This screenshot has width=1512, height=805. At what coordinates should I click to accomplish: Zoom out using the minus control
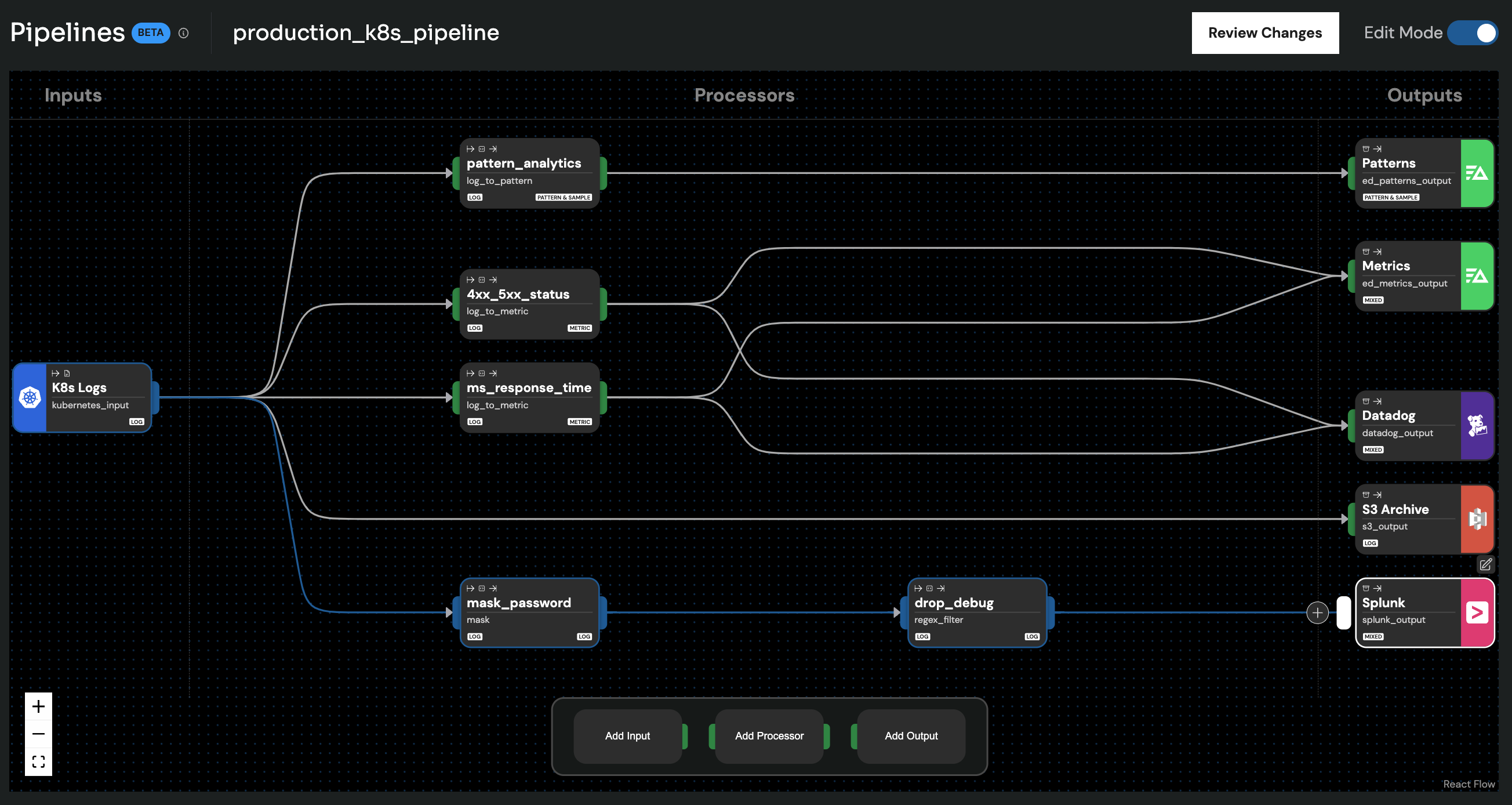coord(38,733)
